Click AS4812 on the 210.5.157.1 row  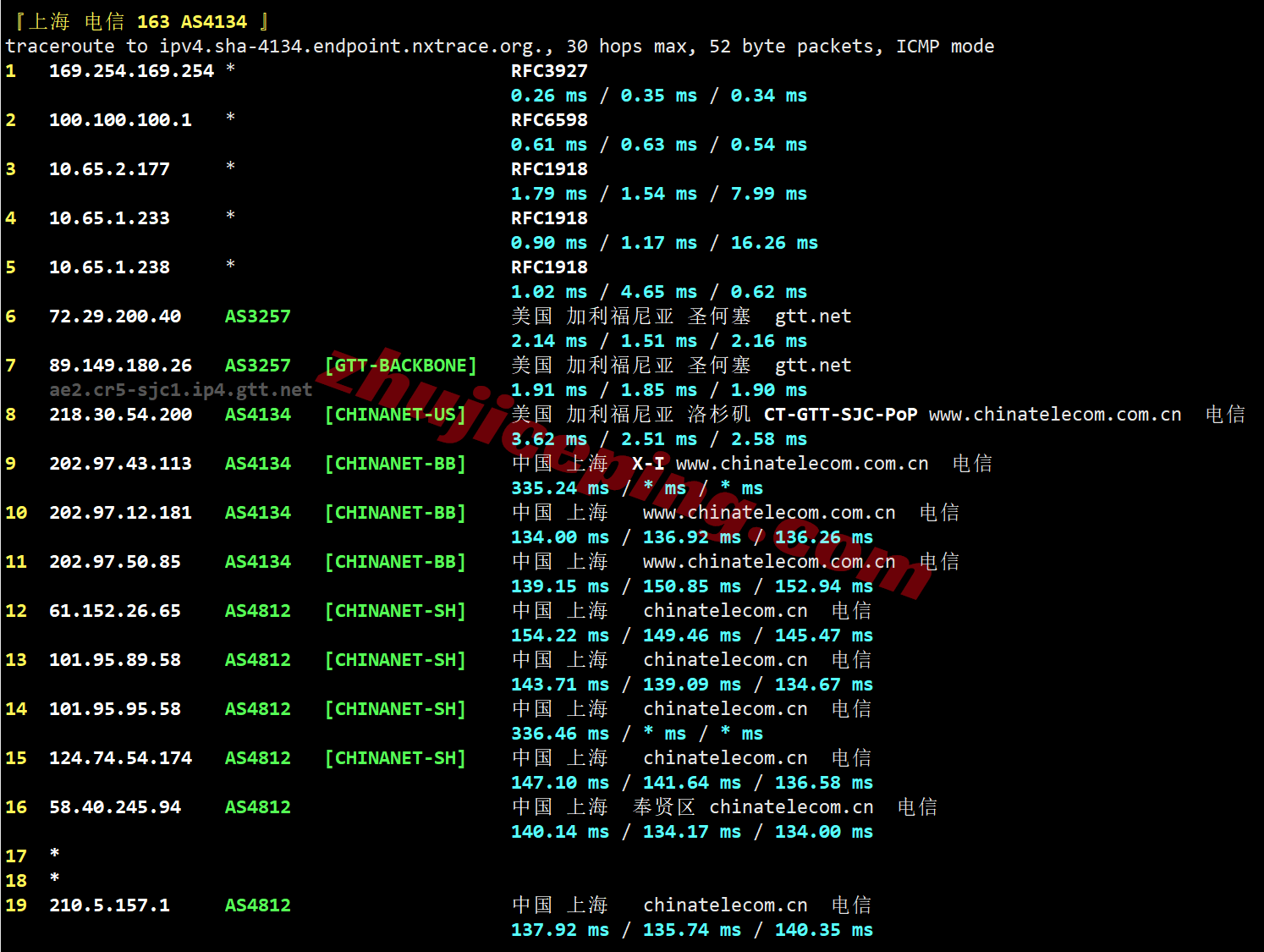258,905
